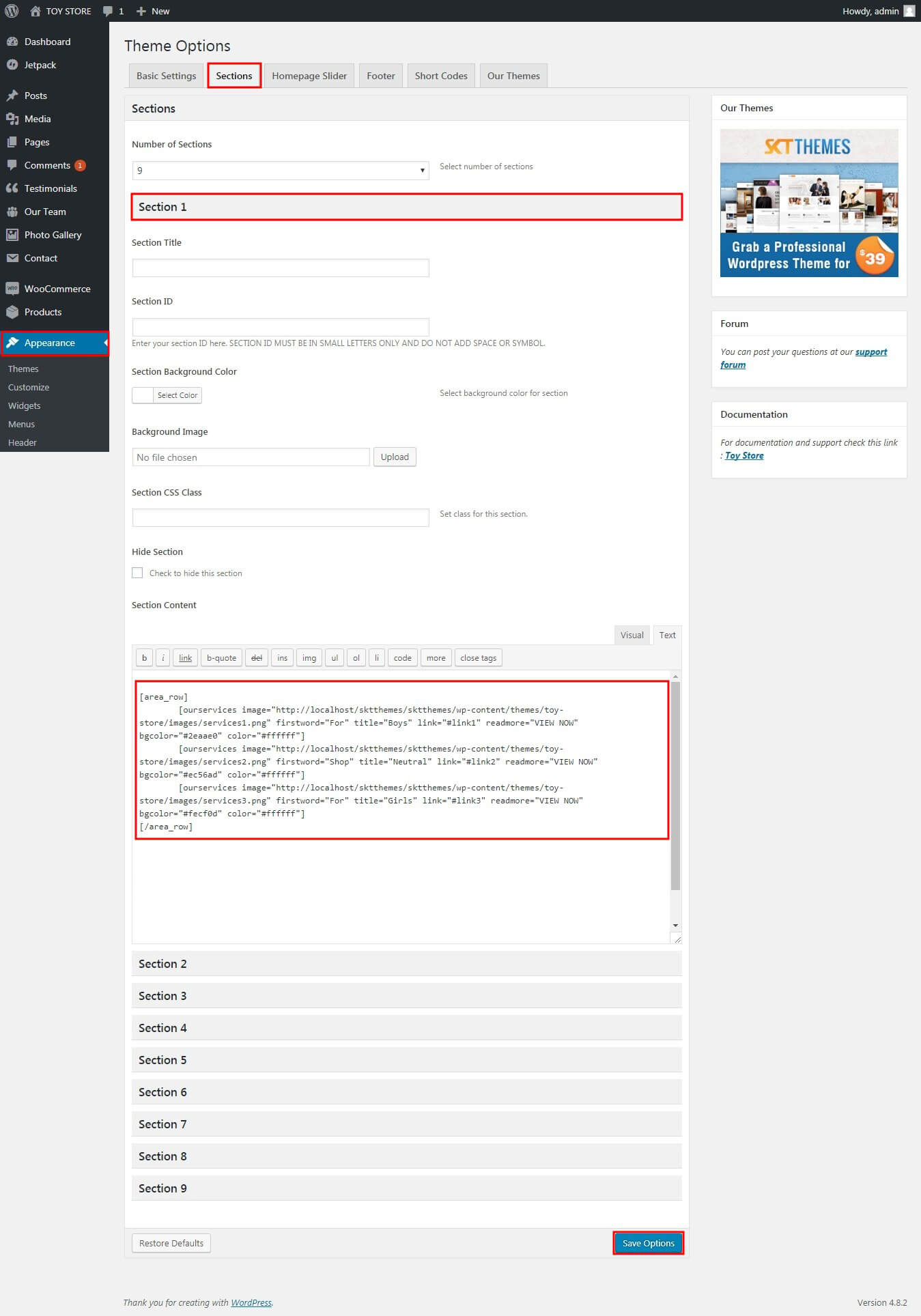Click the Upload background image button
Viewport: 921px width, 1316px height.
coord(395,457)
